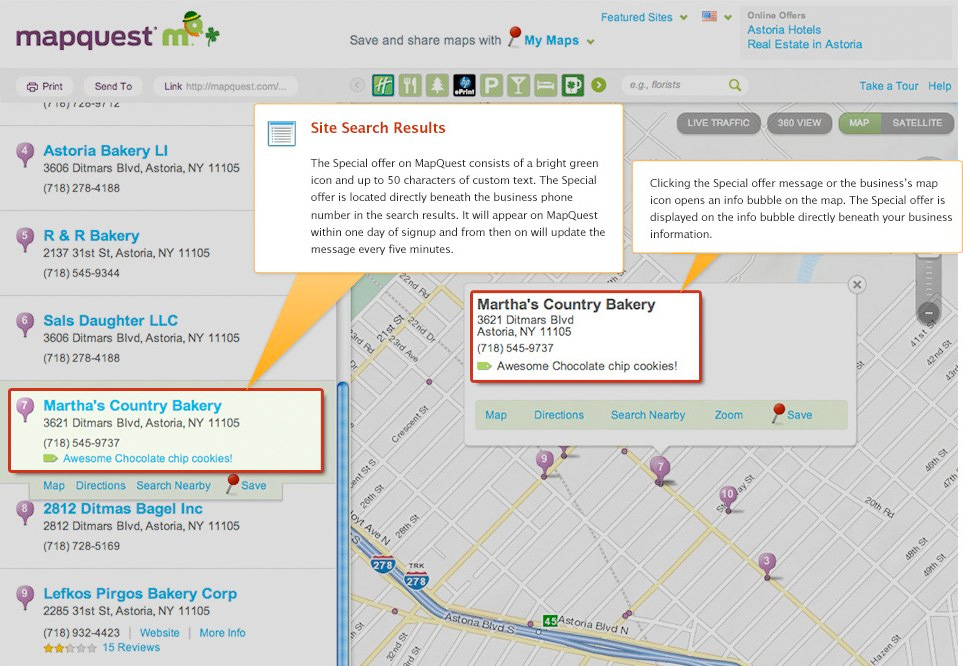Open the Help link
964x666 pixels.
[x=939, y=86]
